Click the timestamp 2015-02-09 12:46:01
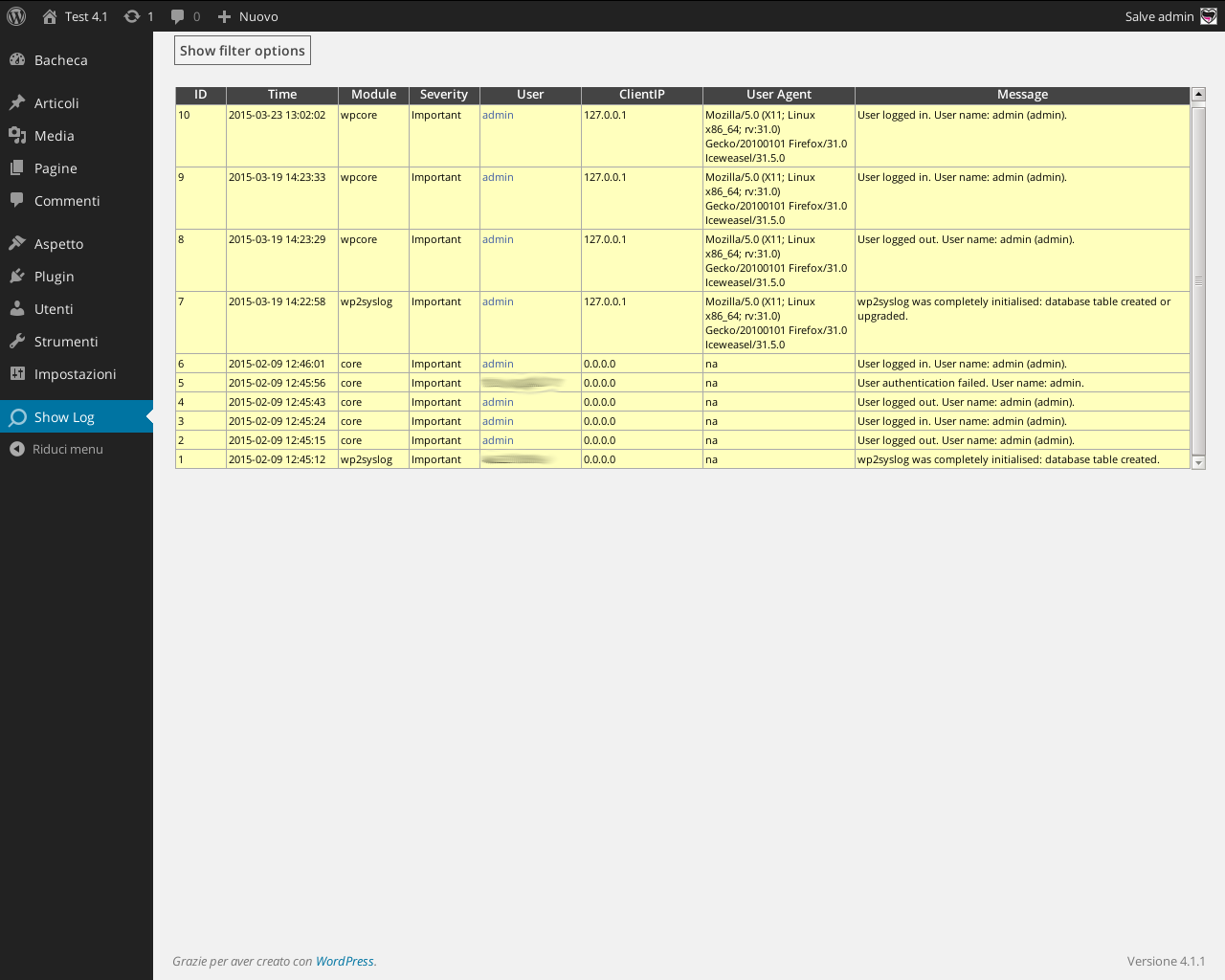The height and width of the screenshot is (980, 1225). [277, 364]
